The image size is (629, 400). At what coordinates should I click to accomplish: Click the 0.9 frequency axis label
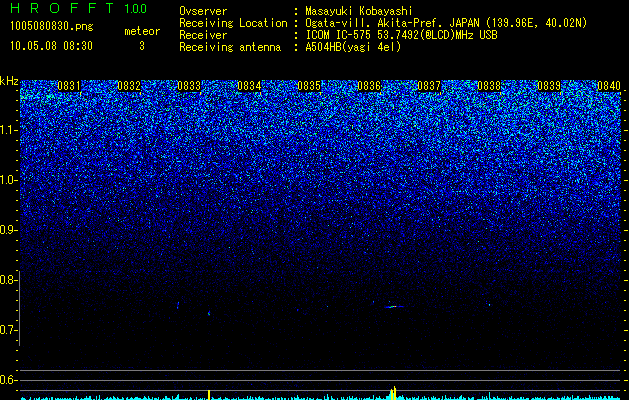pos(9,230)
